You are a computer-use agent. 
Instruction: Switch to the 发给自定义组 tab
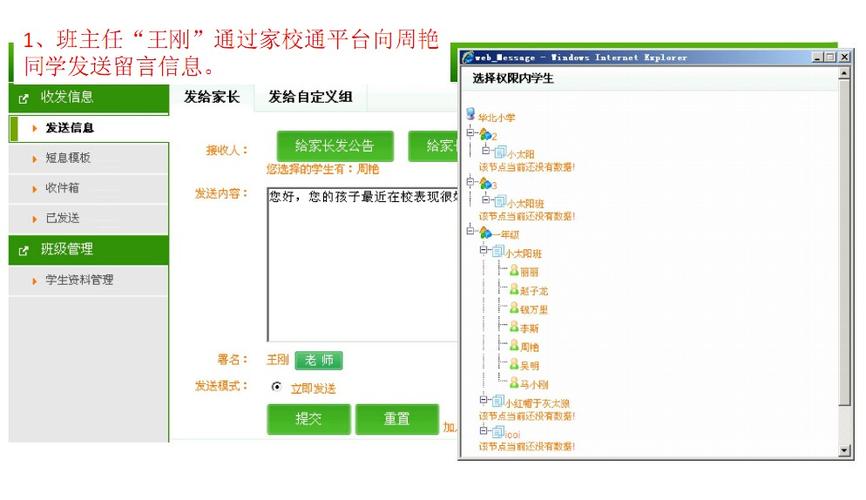tap(310, 97)
